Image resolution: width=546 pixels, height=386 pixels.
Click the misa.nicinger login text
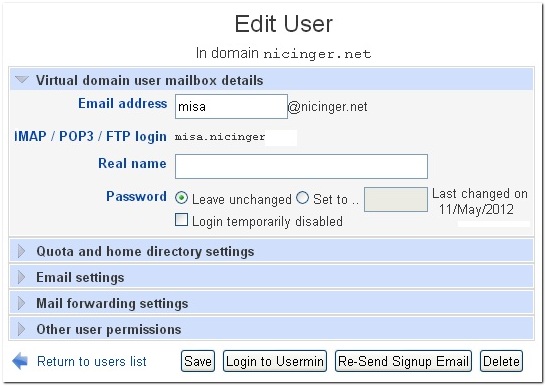(x=220, y=137)
